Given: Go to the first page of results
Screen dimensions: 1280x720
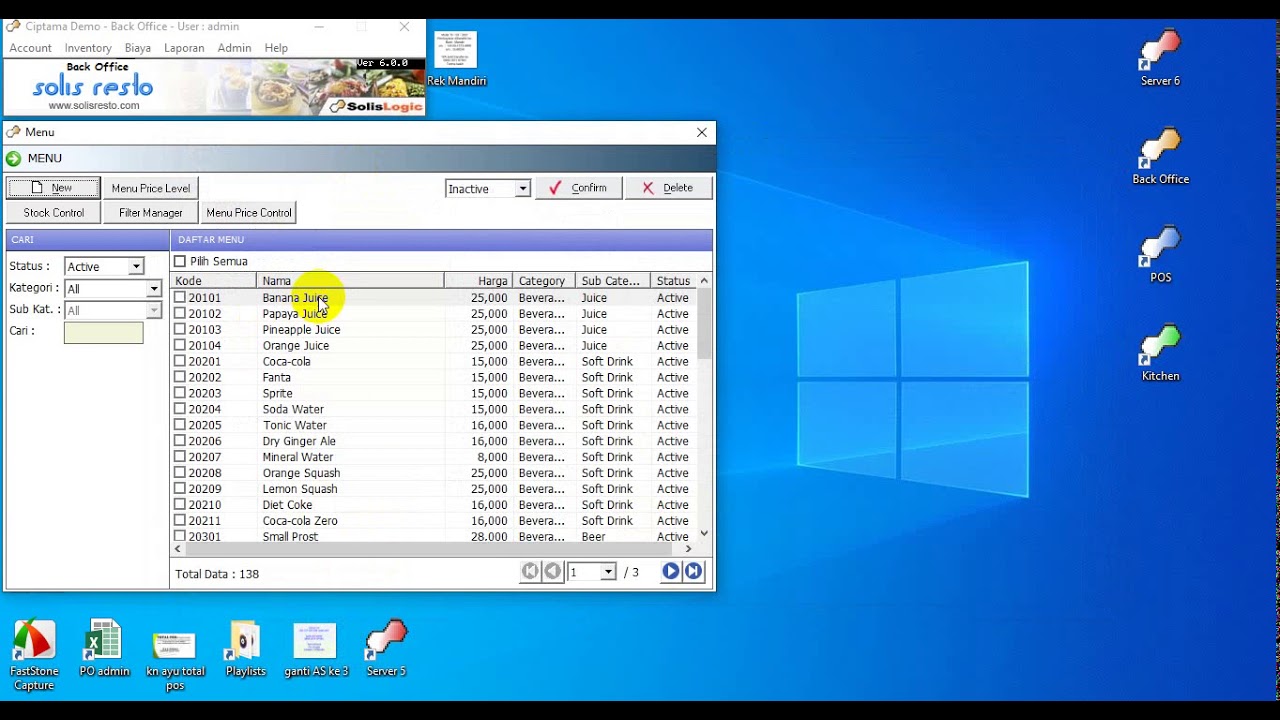Looking at the screenshot, I should click(x=530, y=572).
